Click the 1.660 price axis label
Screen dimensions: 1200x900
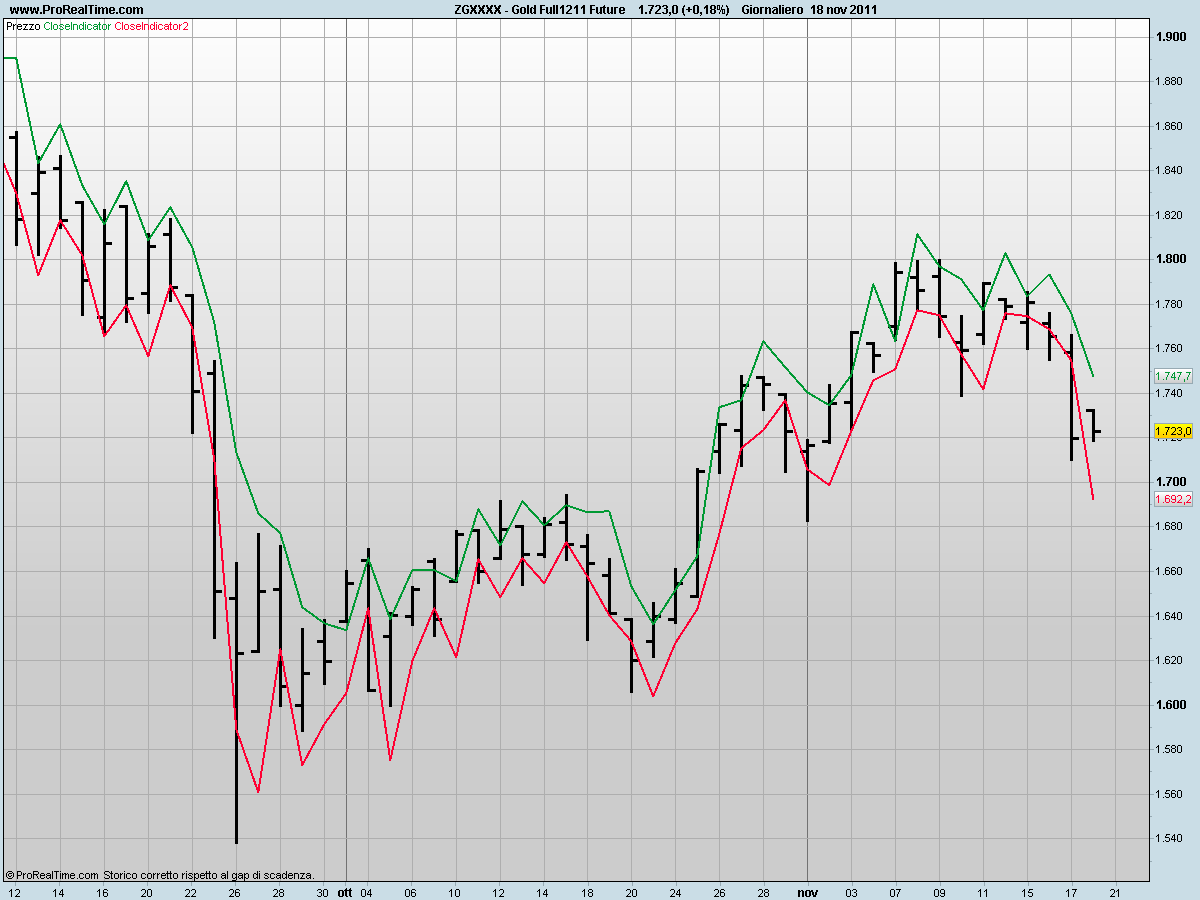1171,572
